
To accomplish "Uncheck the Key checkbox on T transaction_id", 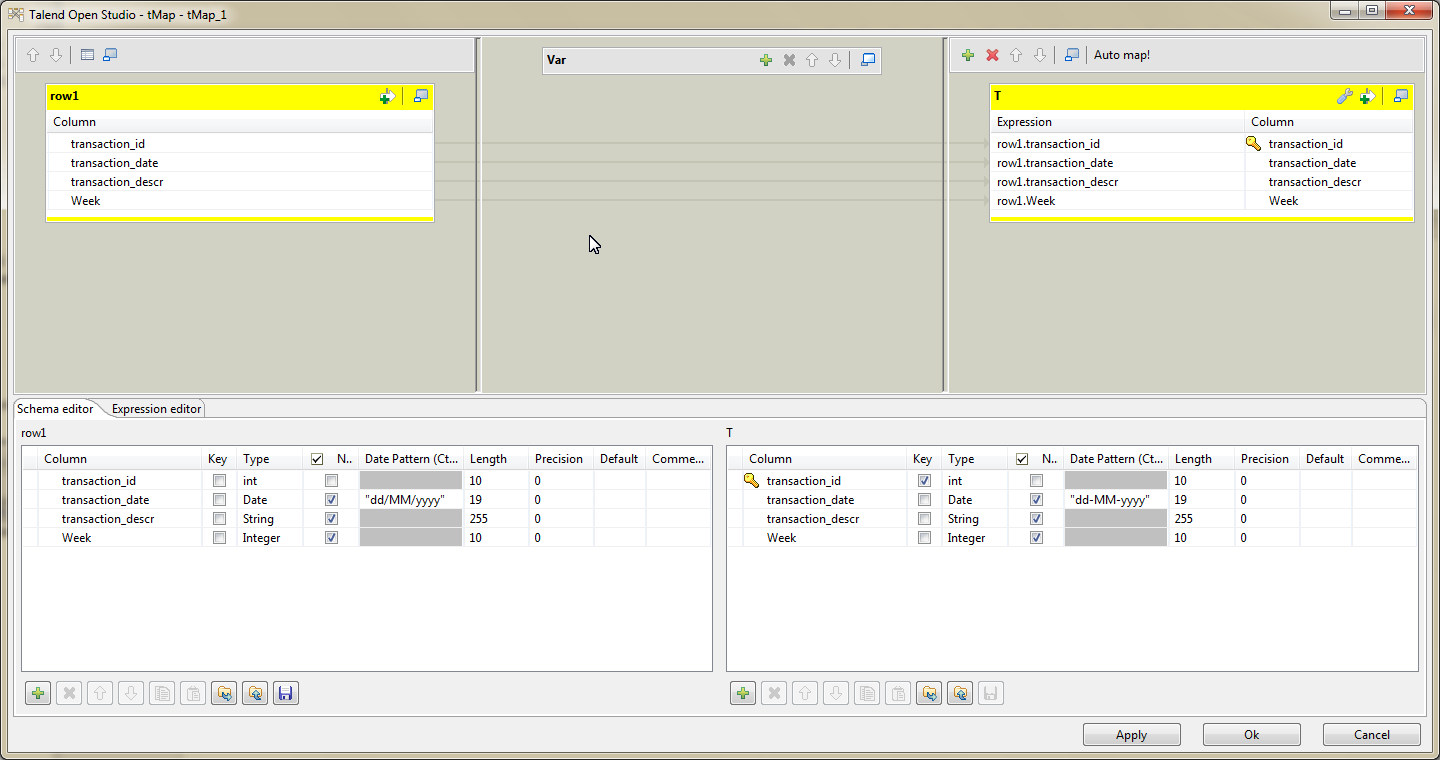I will 924,480.
